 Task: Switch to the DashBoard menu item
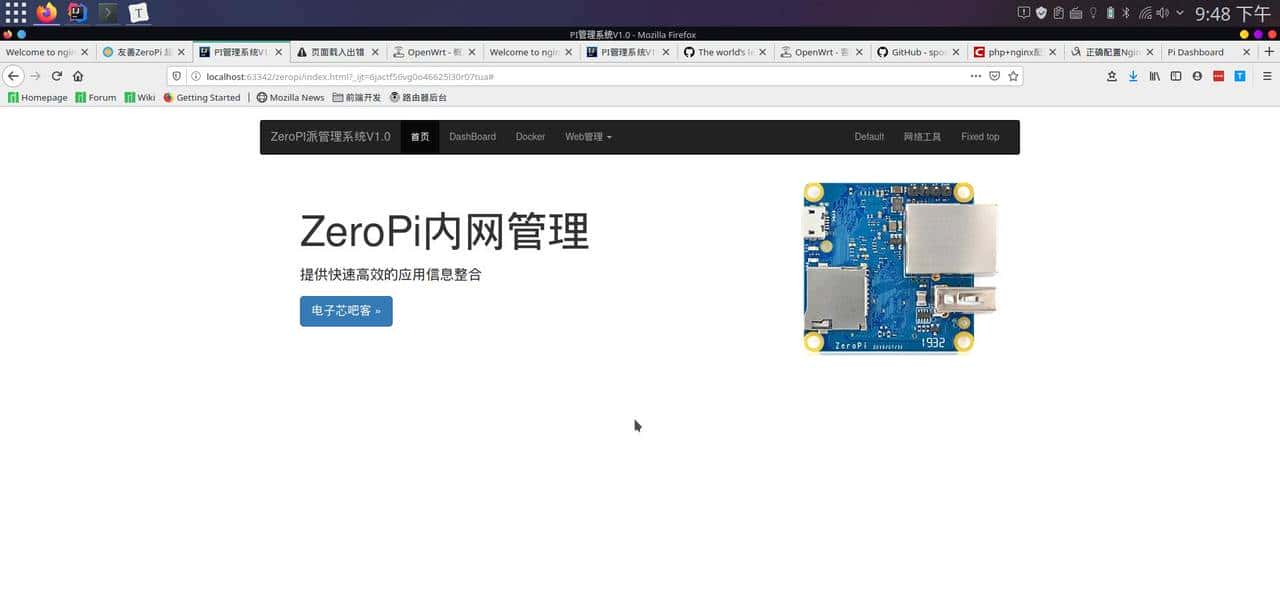point(472,137)
